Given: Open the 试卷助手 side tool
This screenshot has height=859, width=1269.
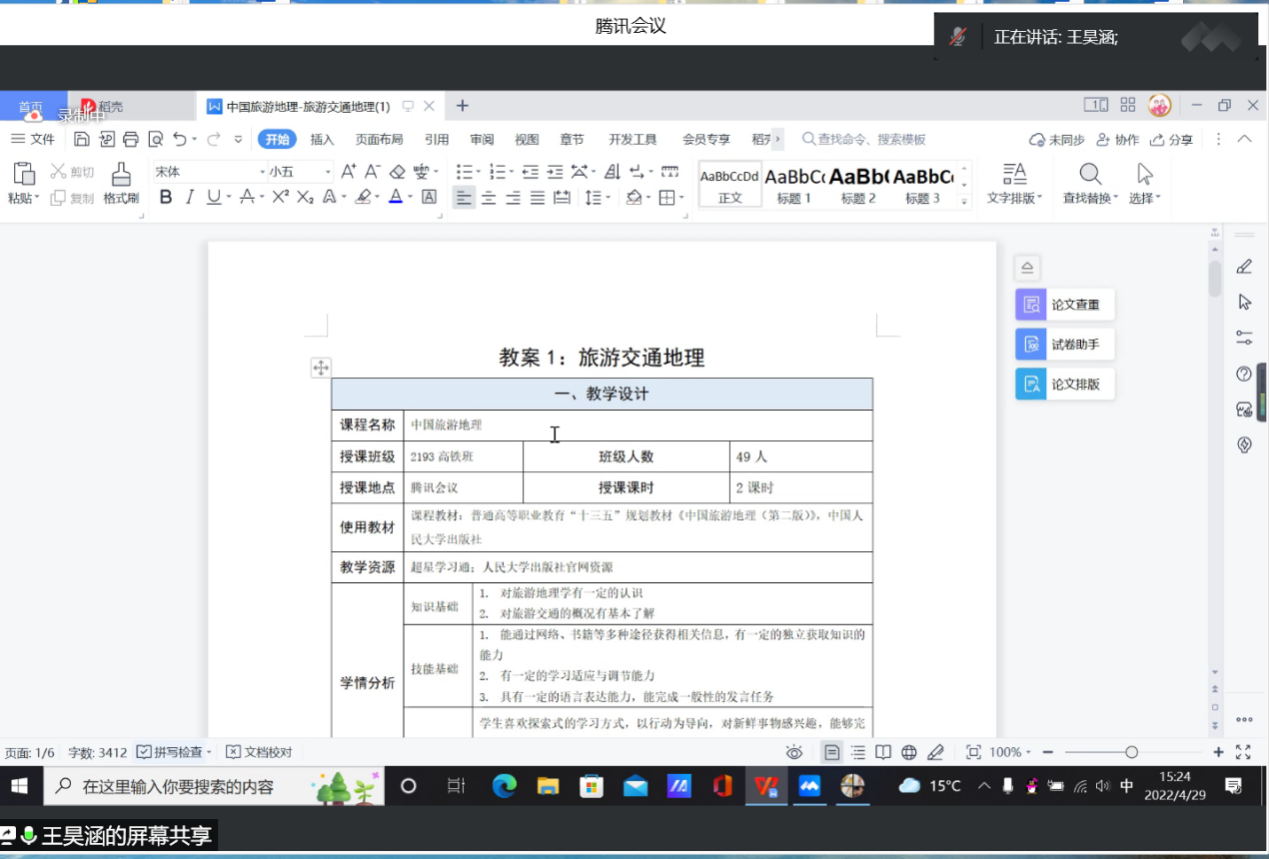Looking at the screenshot, I should click(x=1066, y=345).
